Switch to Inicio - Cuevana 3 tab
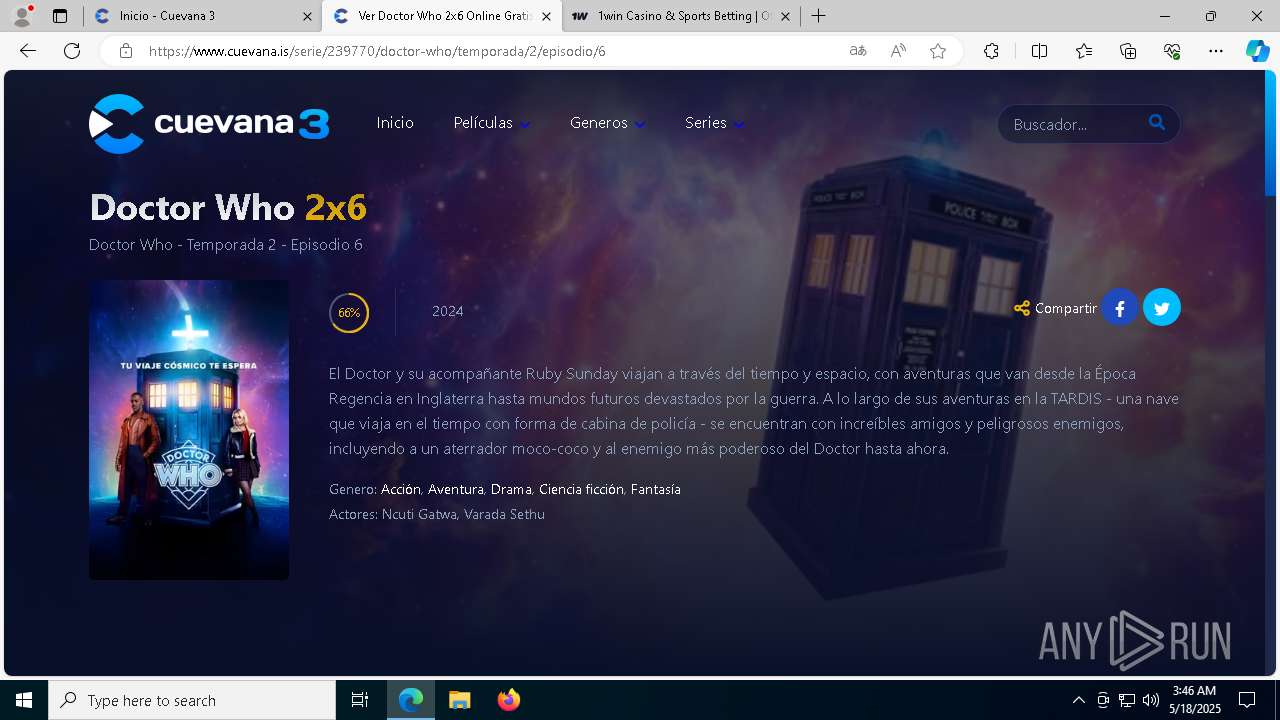Viewport: 1280px width, 720px height. tap(202, 16)
